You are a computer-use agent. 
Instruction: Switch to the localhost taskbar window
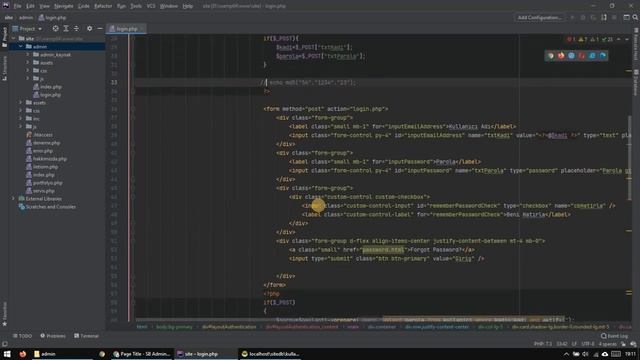[x=270, y=354]
